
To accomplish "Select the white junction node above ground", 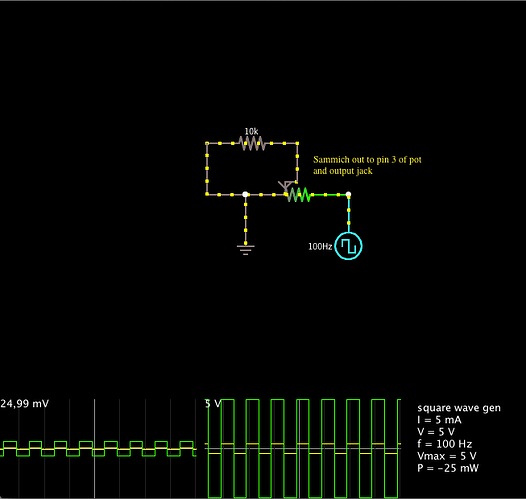I will (245, 195).
